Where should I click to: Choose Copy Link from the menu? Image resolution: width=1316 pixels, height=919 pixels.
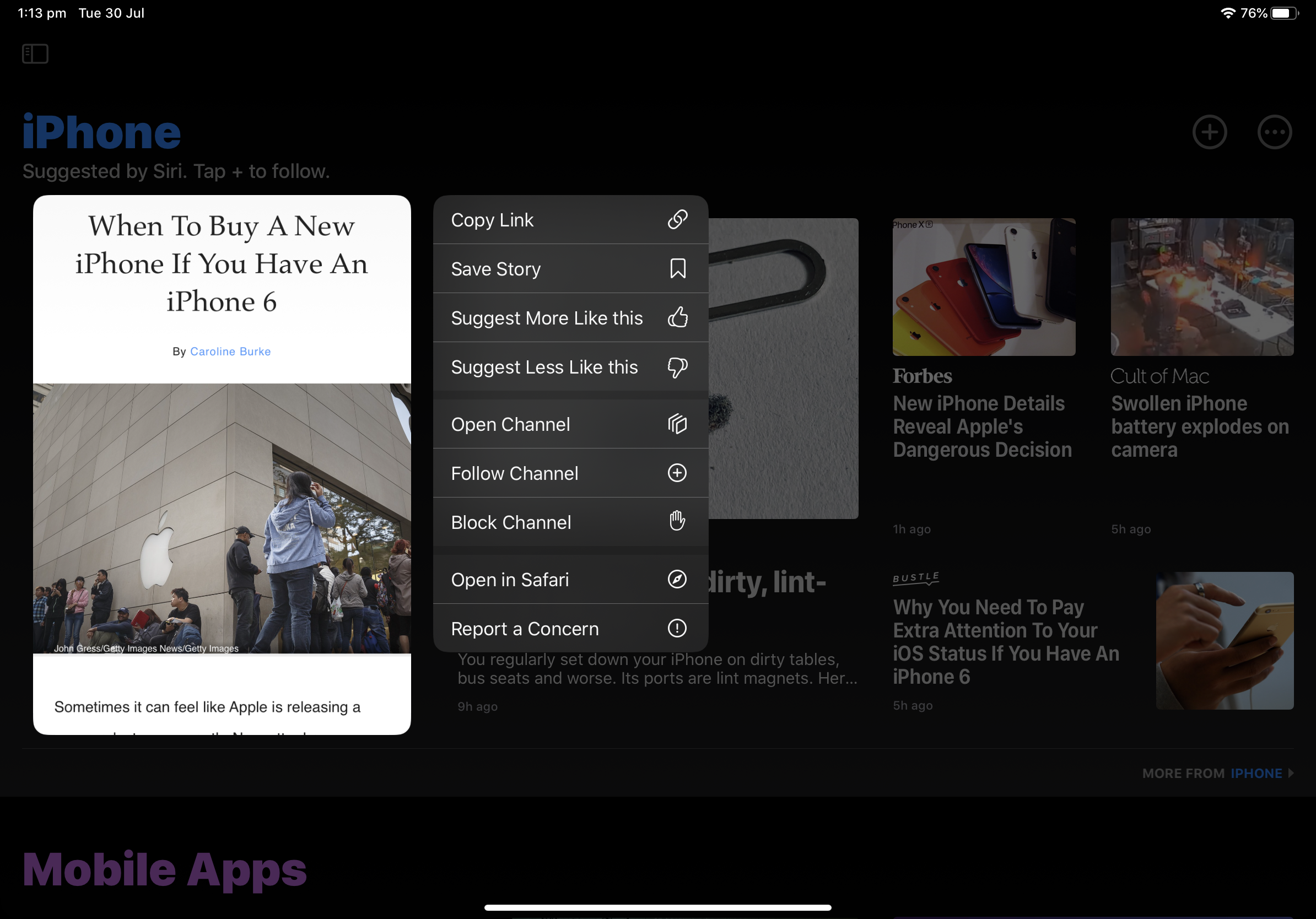pyautogui.click(x=570, y=219)
